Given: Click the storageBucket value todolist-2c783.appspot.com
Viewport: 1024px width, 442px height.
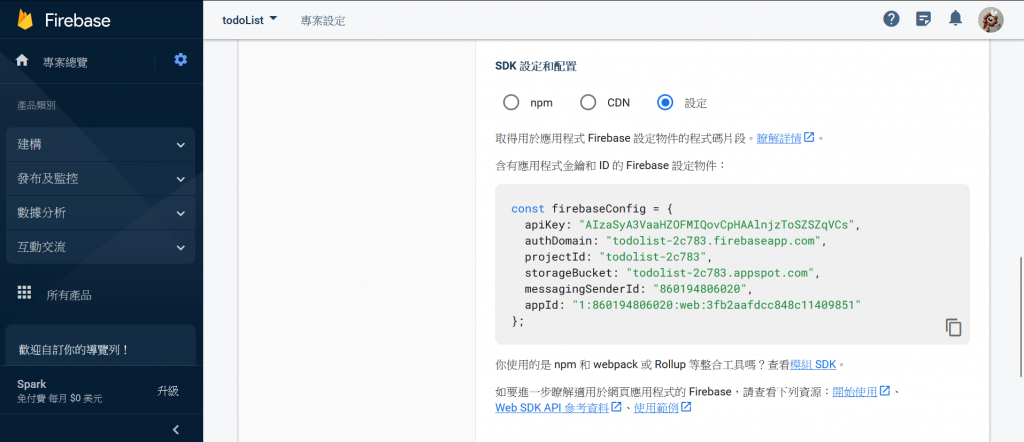Looking at the screenshot, I should 719,272.
